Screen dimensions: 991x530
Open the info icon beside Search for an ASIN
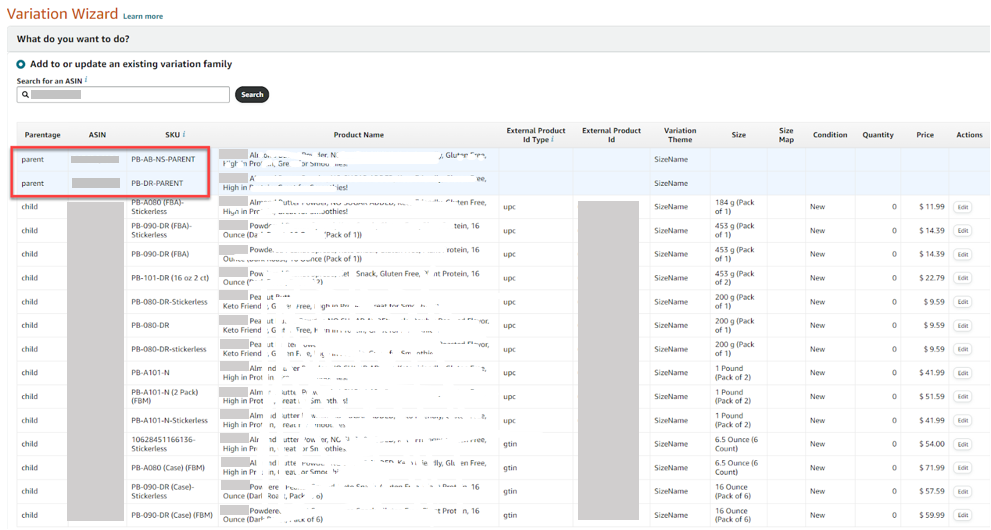pyautogui.click(x=86, y=80)
